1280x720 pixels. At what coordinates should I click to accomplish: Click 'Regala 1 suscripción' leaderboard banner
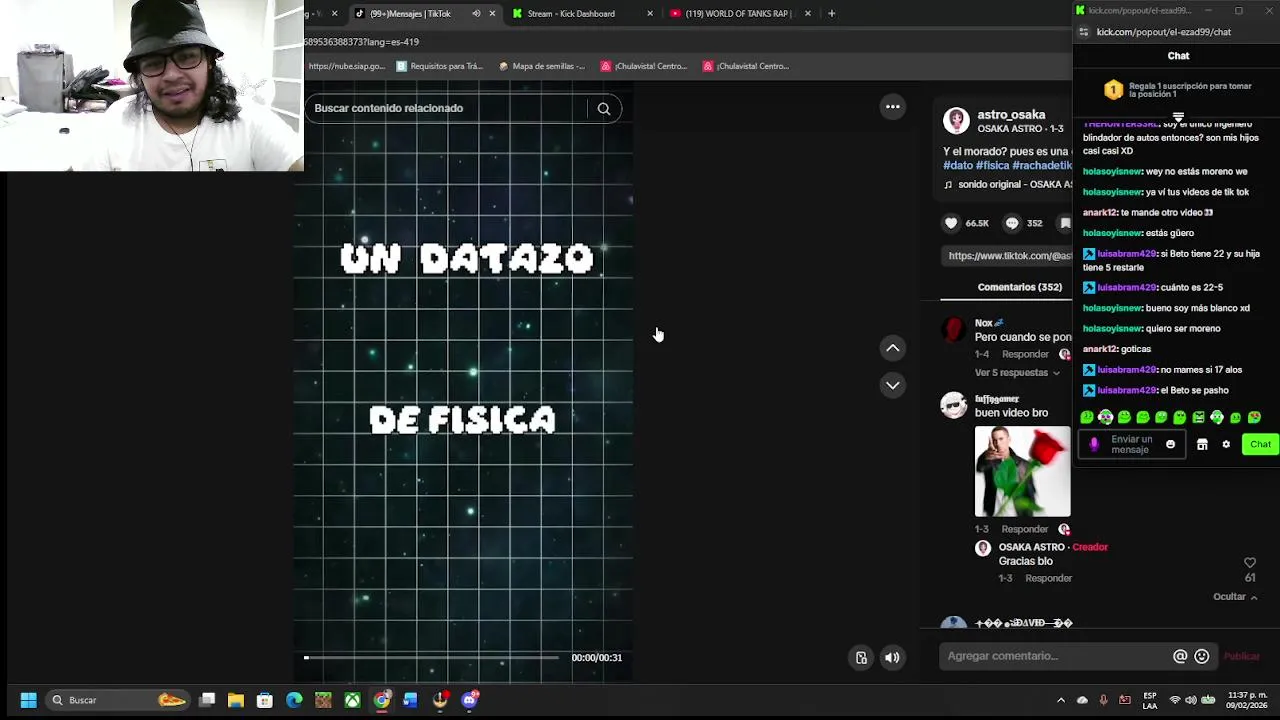pyautogui.click(x=1178, y=90)
